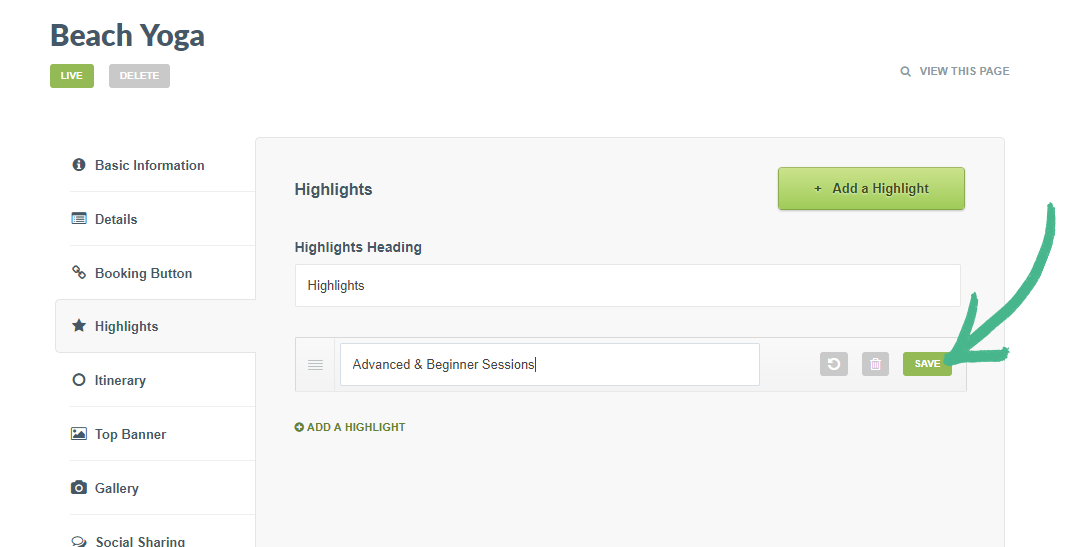Screen dimensions: 1075x547
Task: Click the large Add a Highlight button
Action: click(871, 188)
